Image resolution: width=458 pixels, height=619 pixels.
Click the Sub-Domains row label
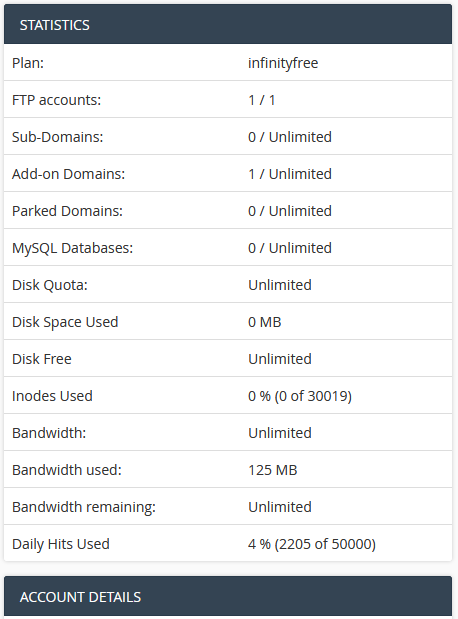(58, 137)
